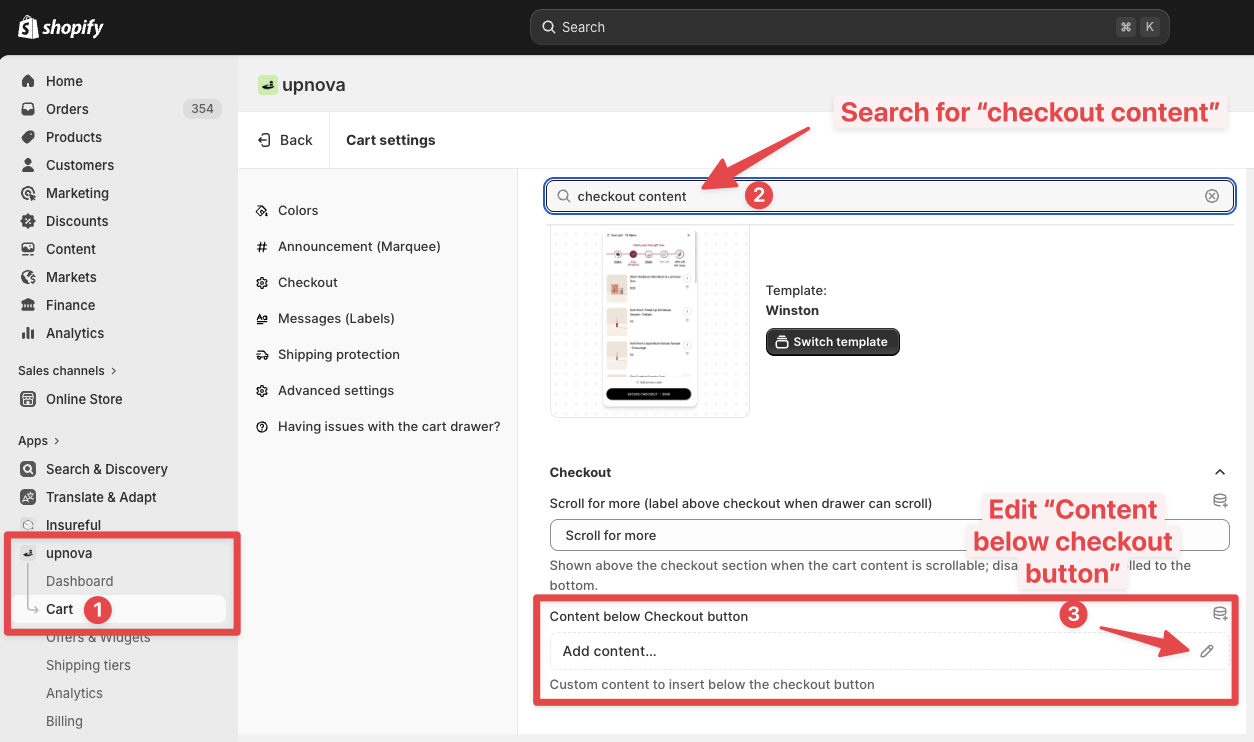1254x742 pixels.
Task: Click the checkout content search field
Action: click(x=889, y=196)
